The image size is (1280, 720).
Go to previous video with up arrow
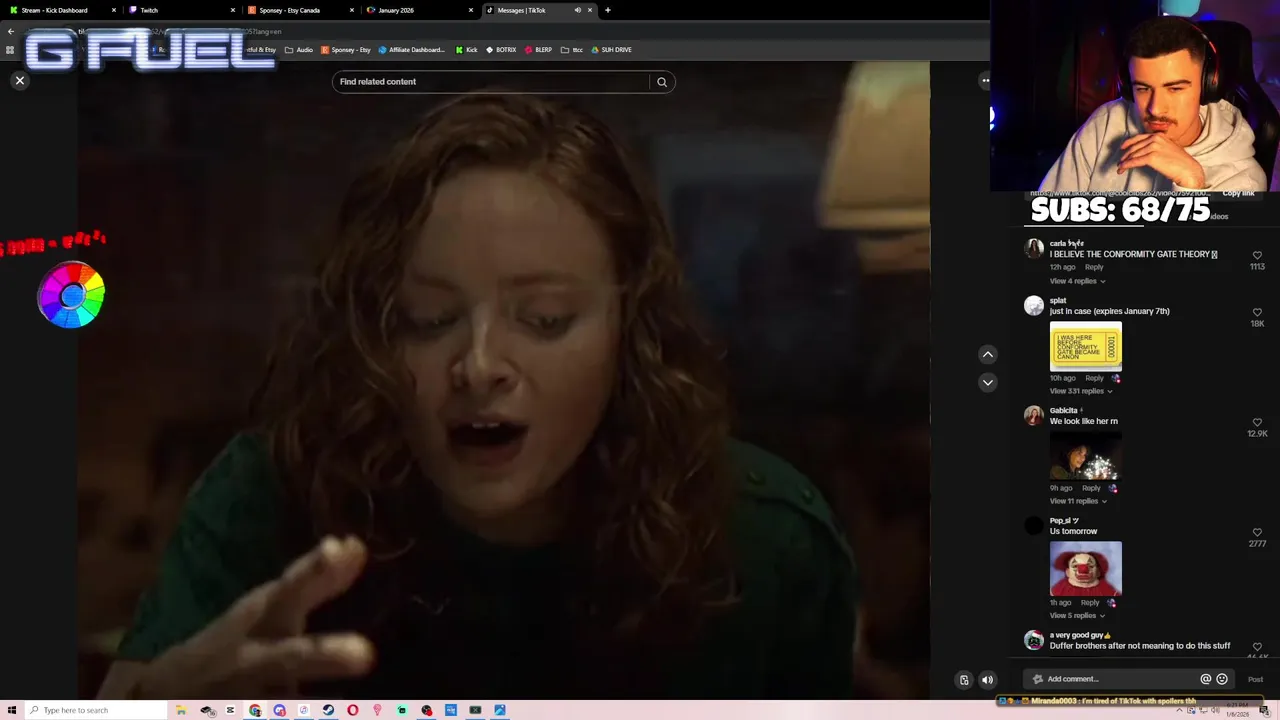click(x=987, y=354)
